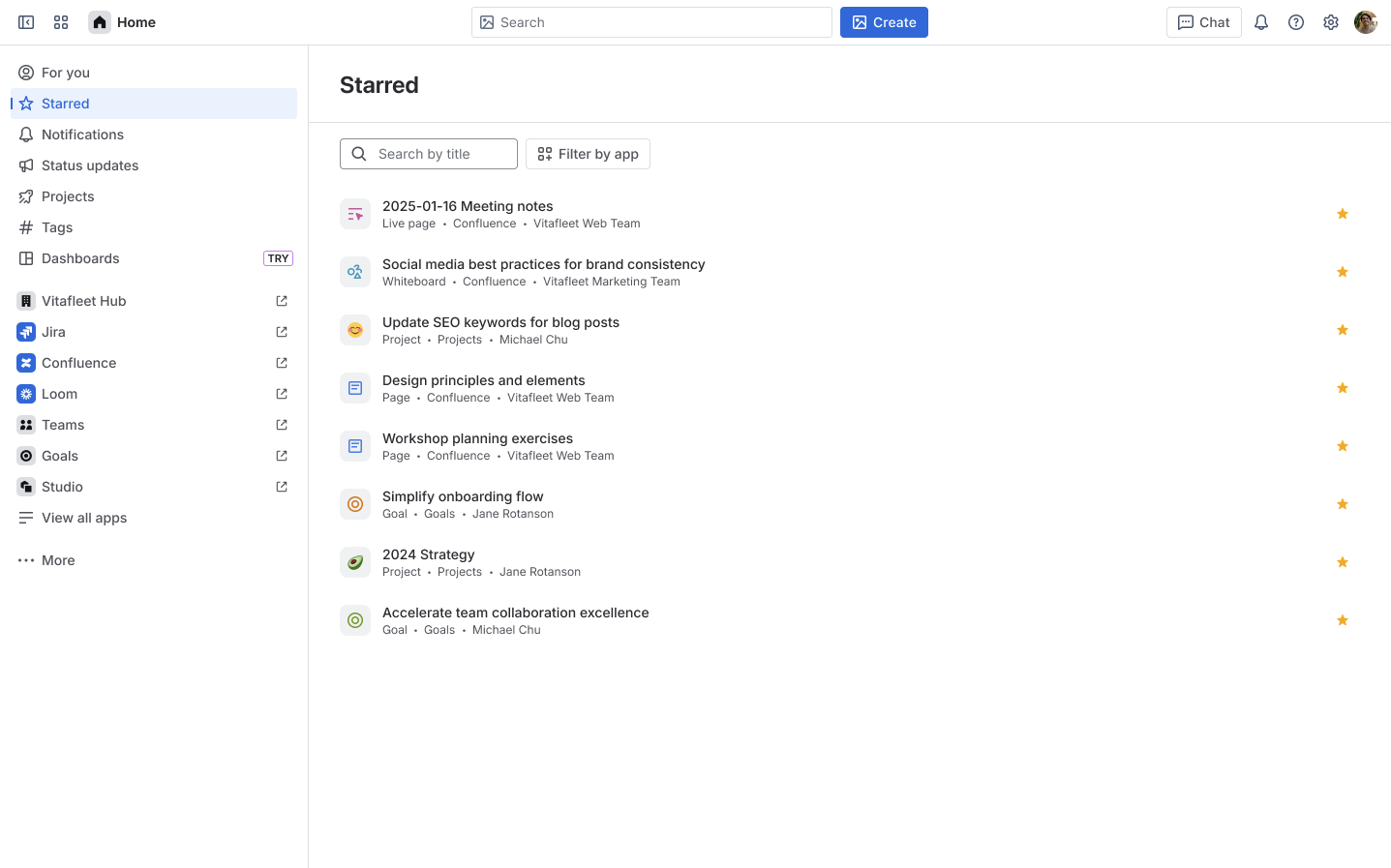
Task: Open the app switcher grid icon
Action: click(61, 22)
